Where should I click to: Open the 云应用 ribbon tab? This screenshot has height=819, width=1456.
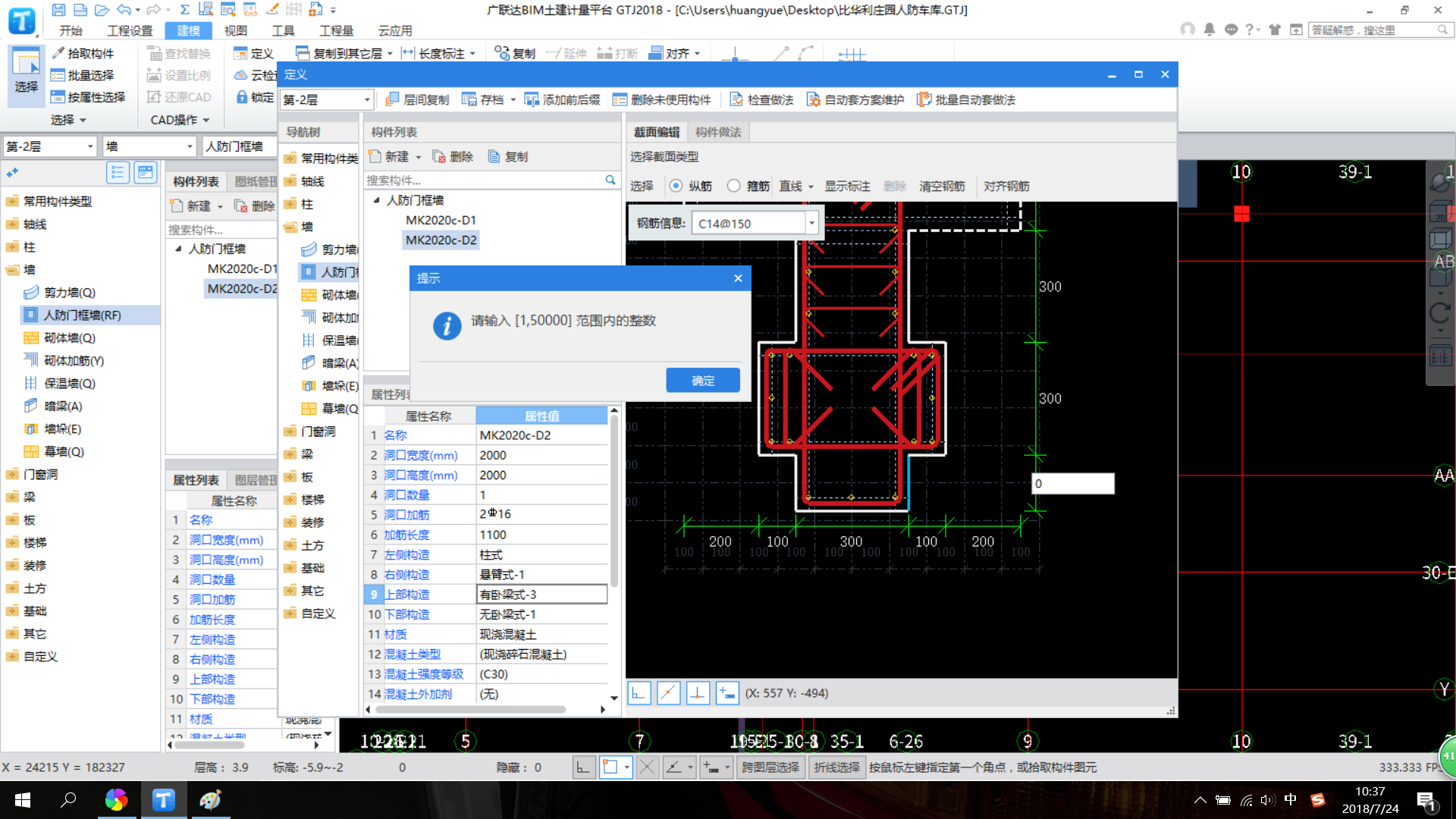click(x=395, y=30)
